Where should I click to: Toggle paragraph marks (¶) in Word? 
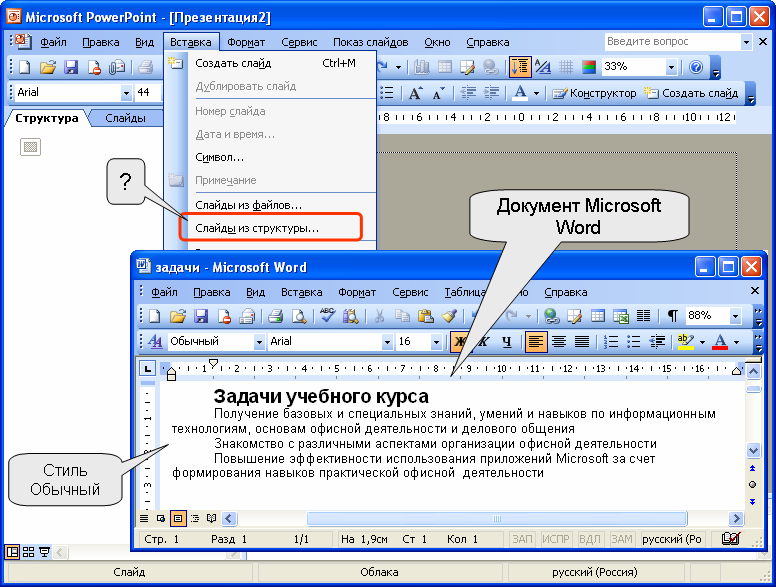point(672,315)
